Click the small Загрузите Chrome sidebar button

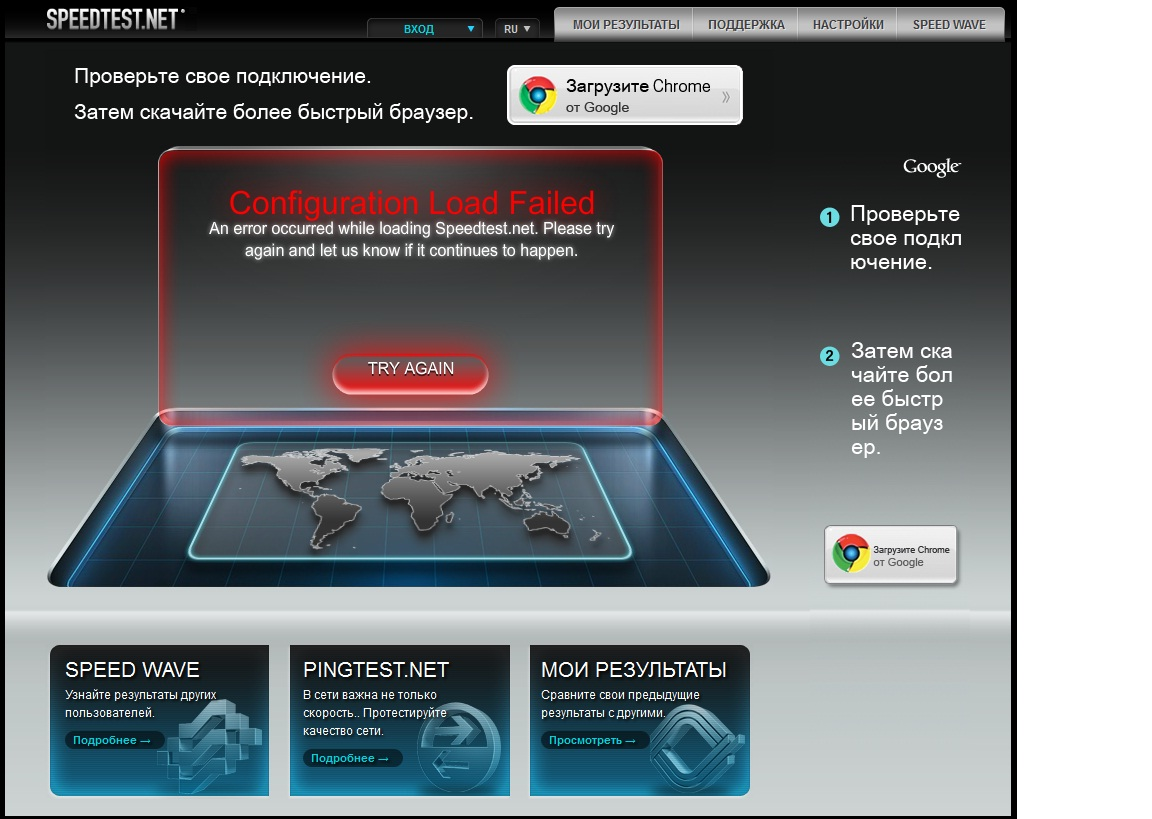click(x=890, y=555)
